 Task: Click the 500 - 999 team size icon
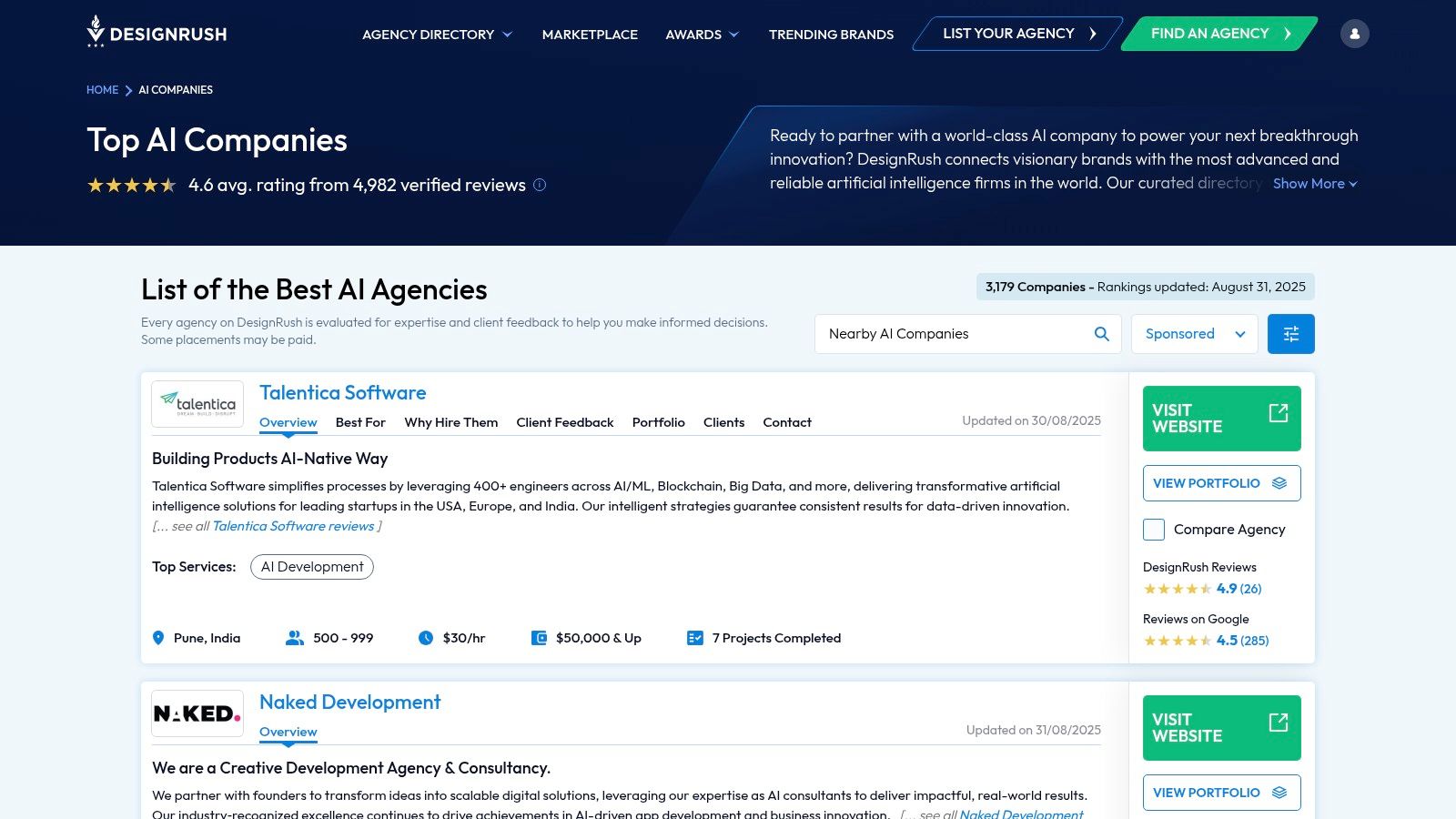295,638
